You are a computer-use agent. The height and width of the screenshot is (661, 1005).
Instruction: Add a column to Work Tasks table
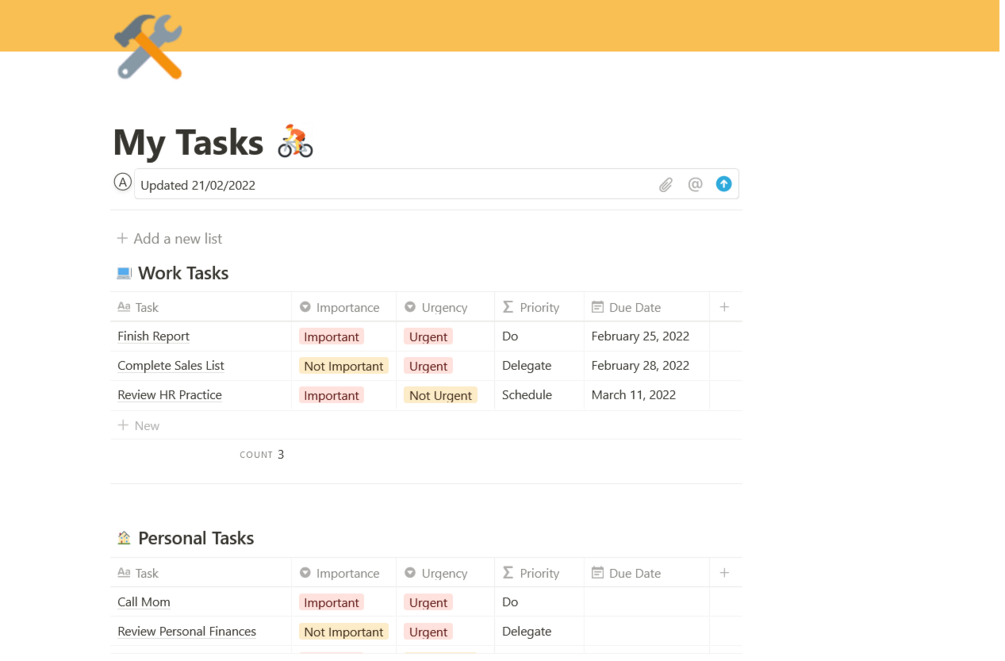point(724,307)
